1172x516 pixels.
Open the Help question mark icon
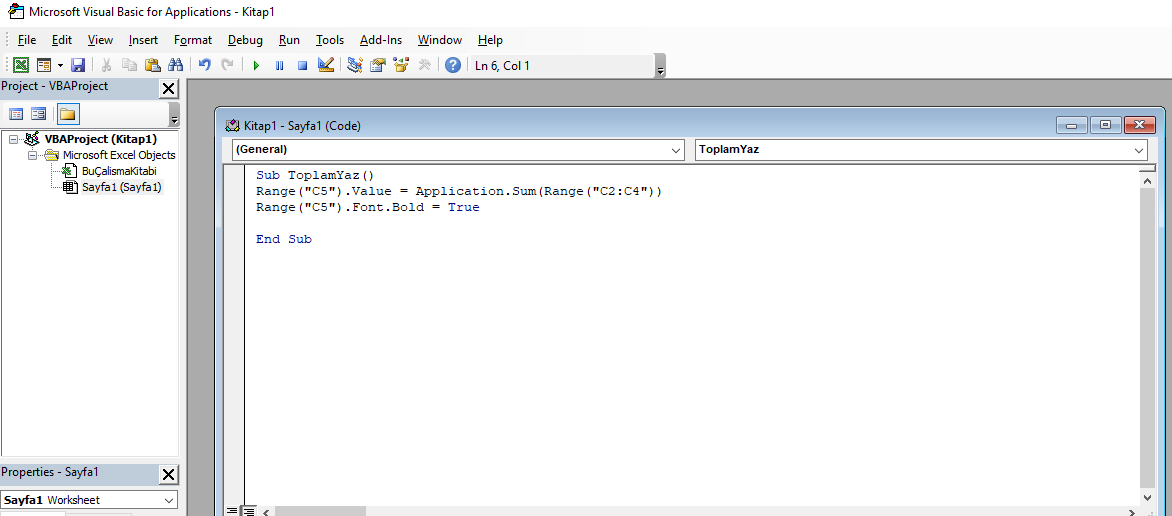452,65
